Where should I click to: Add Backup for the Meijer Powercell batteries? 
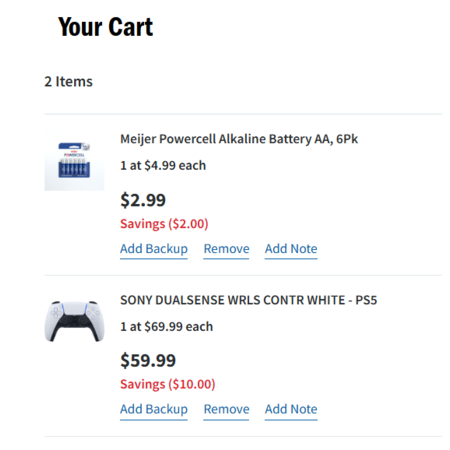point(154,249)
